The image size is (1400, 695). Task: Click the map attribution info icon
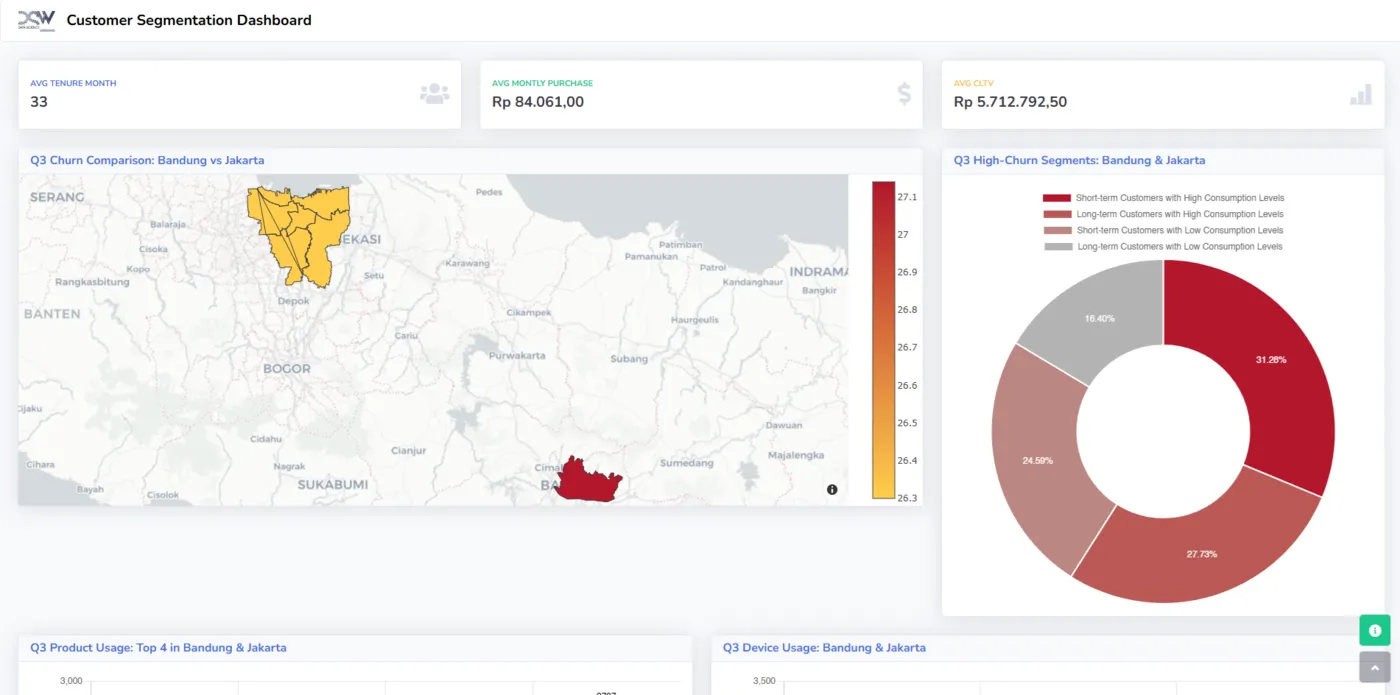(832, 489)
